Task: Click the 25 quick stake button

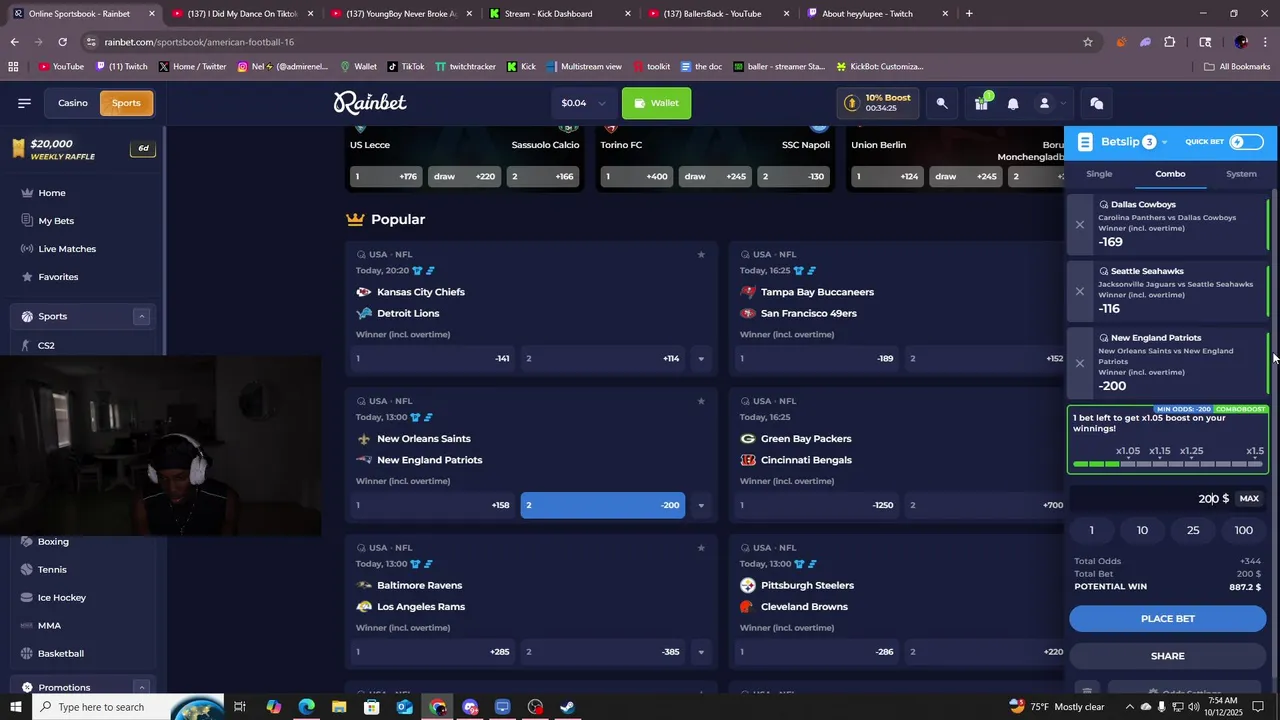Action: [x=1193, y=531]
